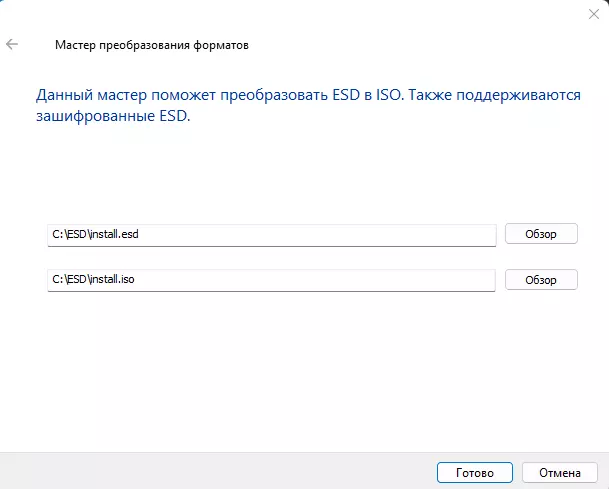609x489 pixels.
Task: Click empty space right of install.iso text
Action: 320,280
